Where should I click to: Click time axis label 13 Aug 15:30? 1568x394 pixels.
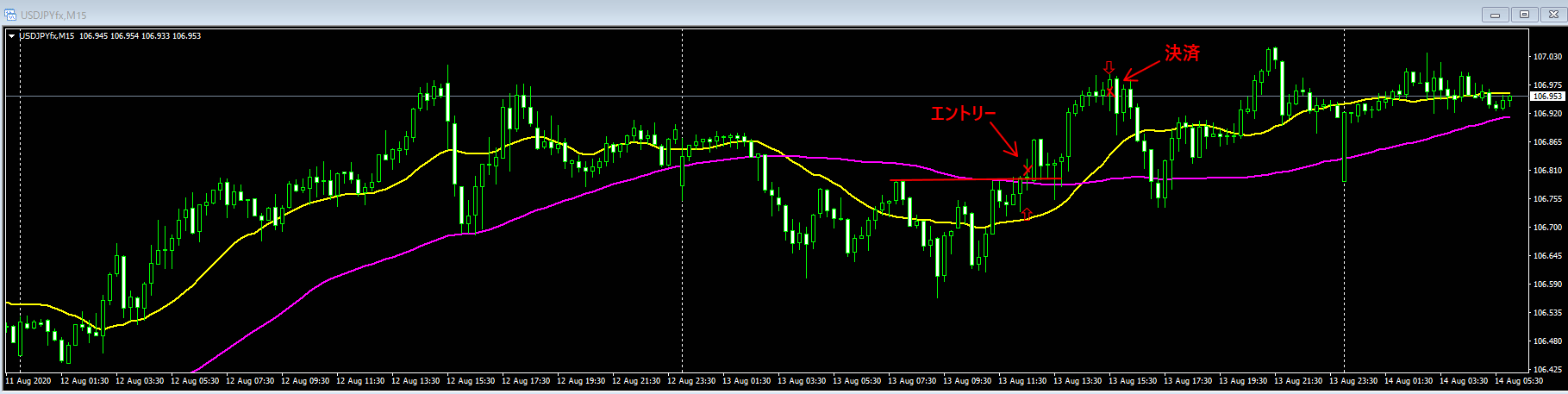click(1133, 381)
